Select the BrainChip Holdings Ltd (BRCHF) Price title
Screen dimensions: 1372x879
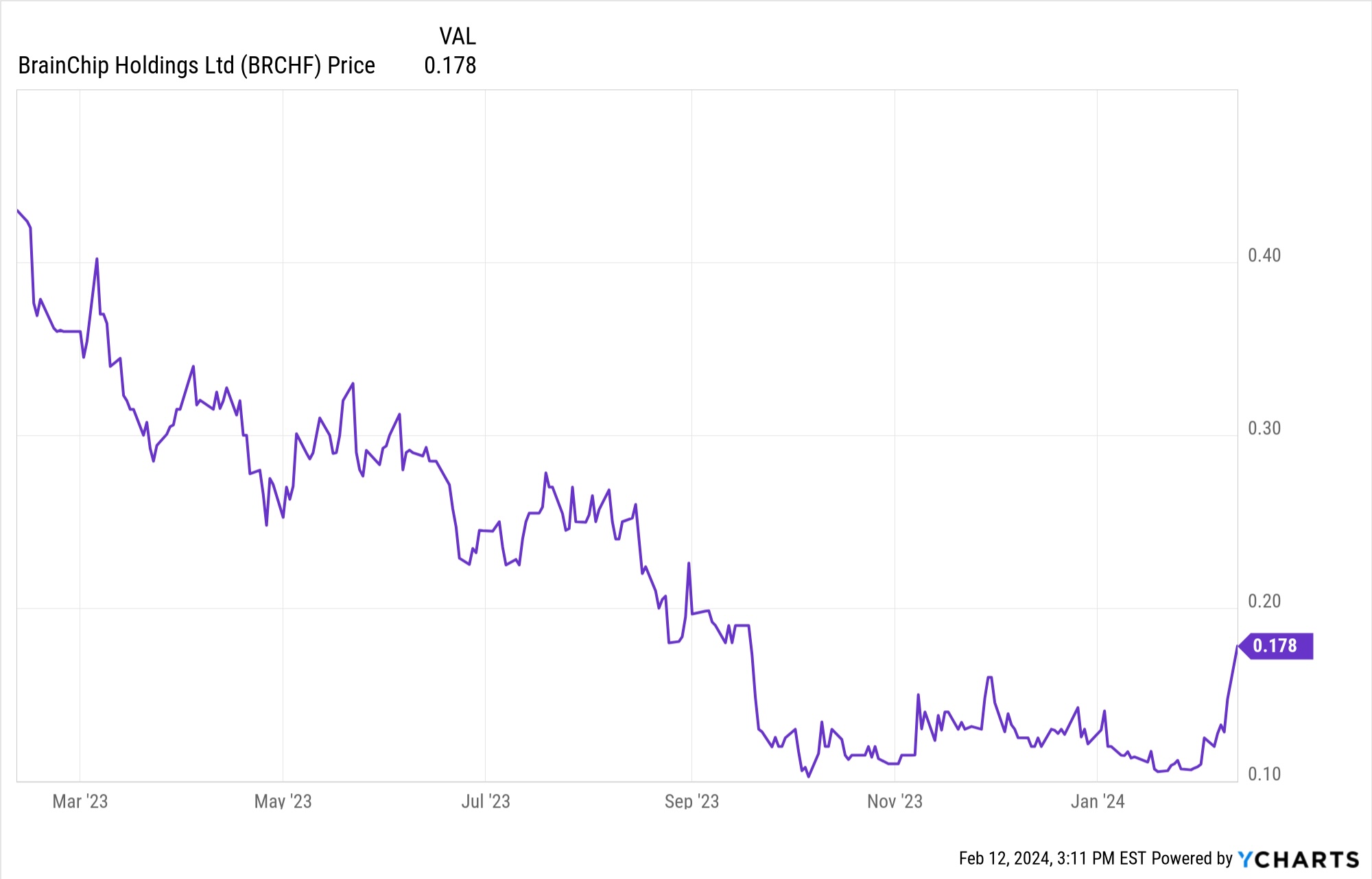[x=196, y=65]
